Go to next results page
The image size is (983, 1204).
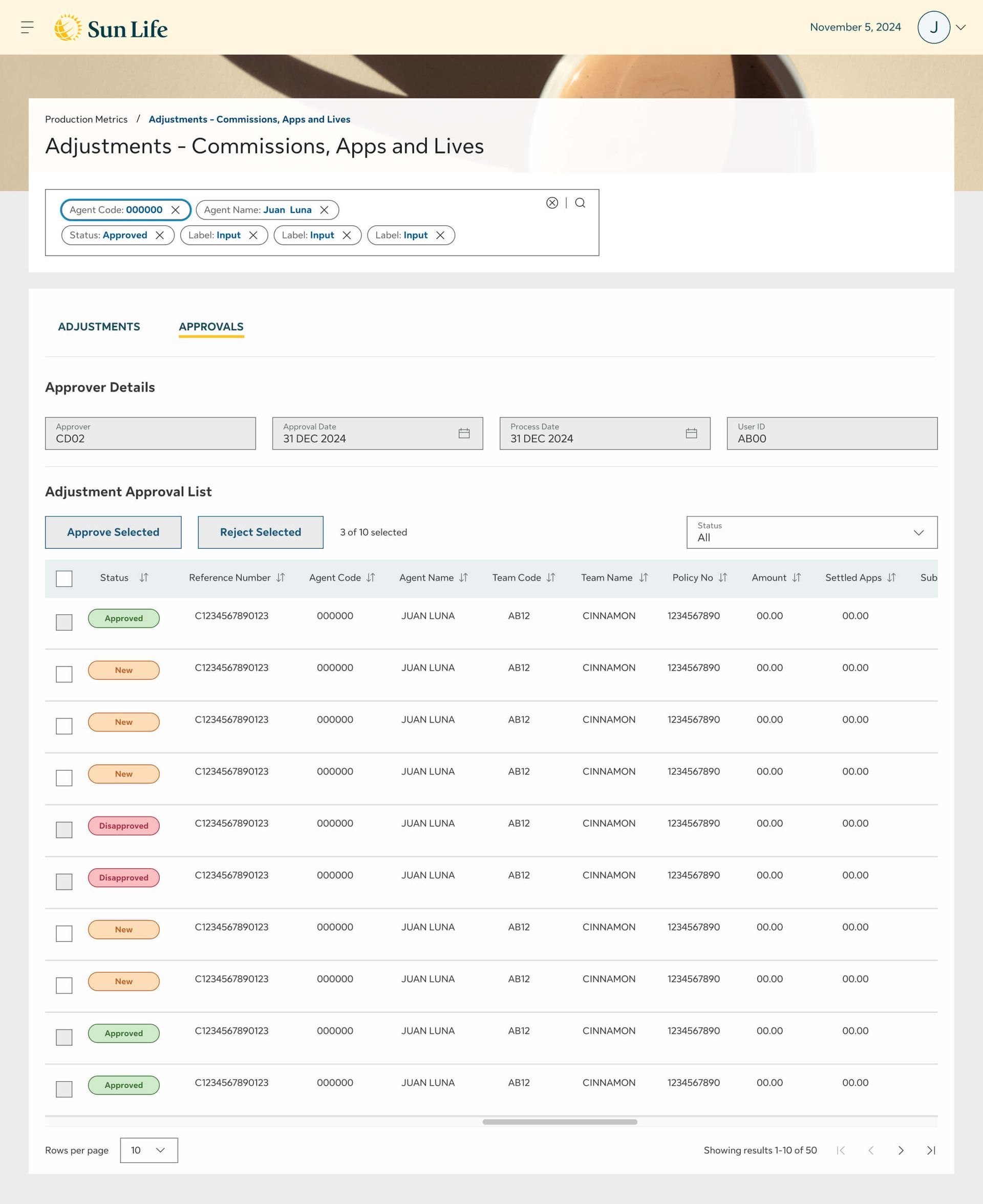[901, 1150]
